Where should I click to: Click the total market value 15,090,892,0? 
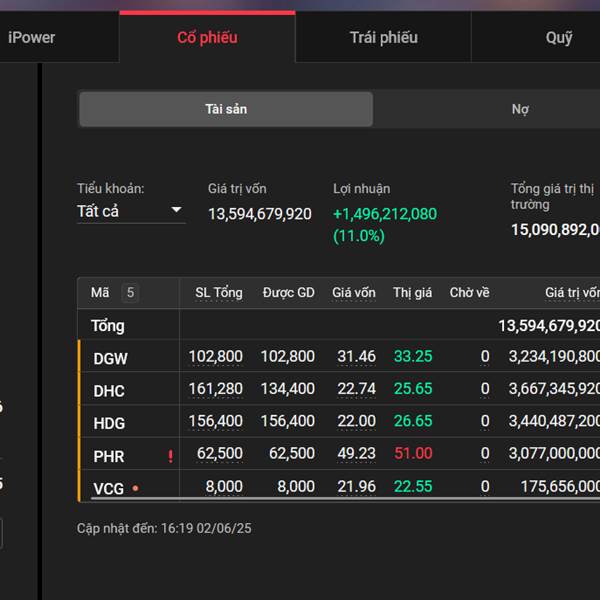click(x=556, y=230)
